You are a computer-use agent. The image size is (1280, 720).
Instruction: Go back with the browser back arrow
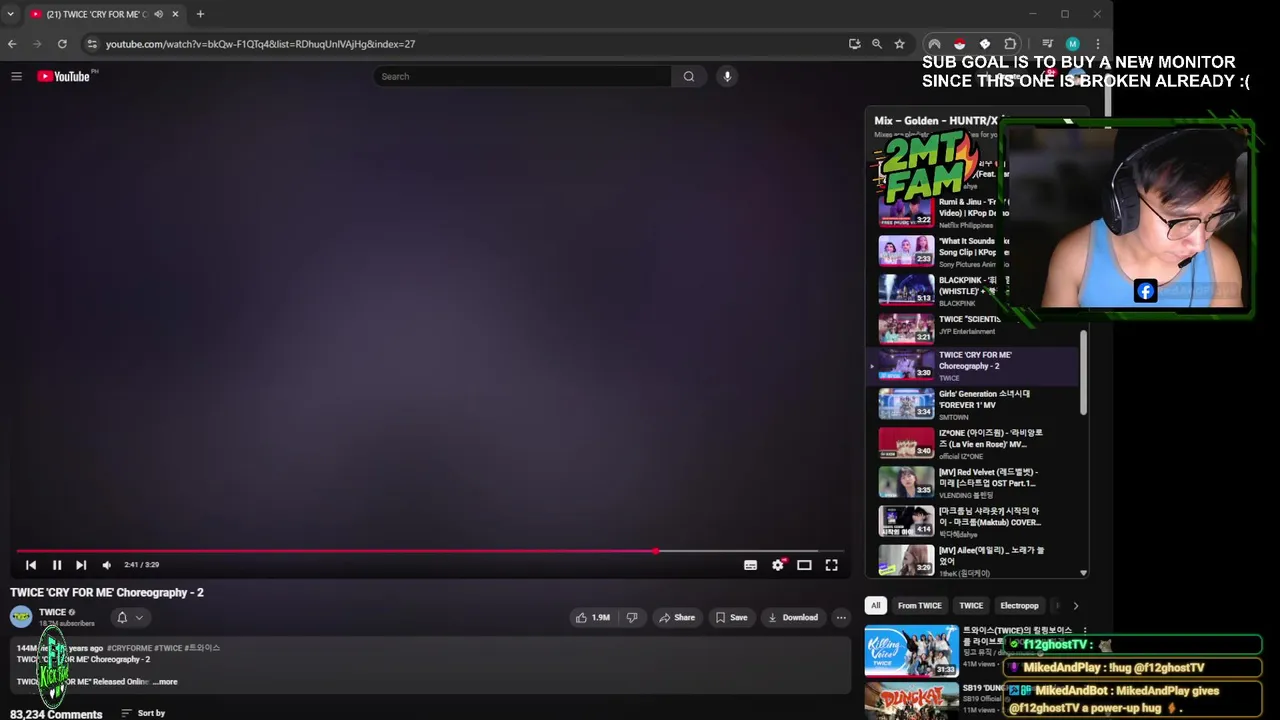[x=12, y=44]
